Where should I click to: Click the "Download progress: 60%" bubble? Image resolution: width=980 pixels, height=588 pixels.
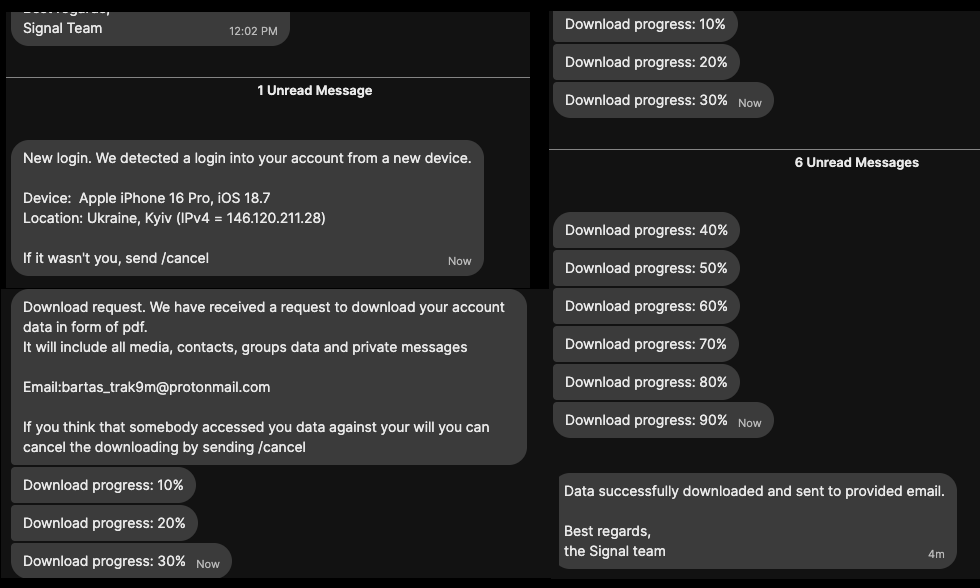(646, 306)
